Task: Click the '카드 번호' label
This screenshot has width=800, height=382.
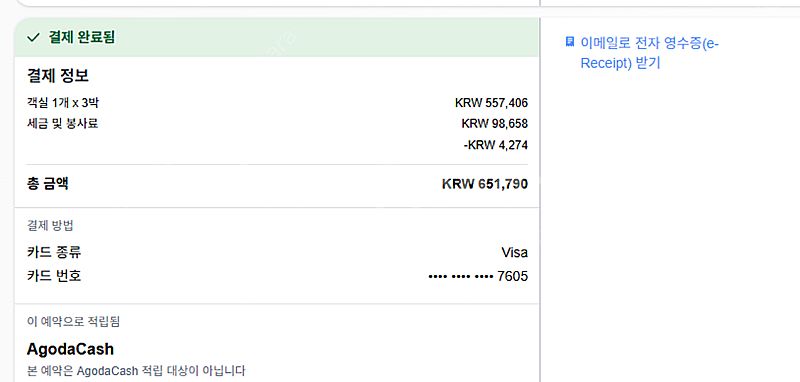Action: click(x=54, y=276)
